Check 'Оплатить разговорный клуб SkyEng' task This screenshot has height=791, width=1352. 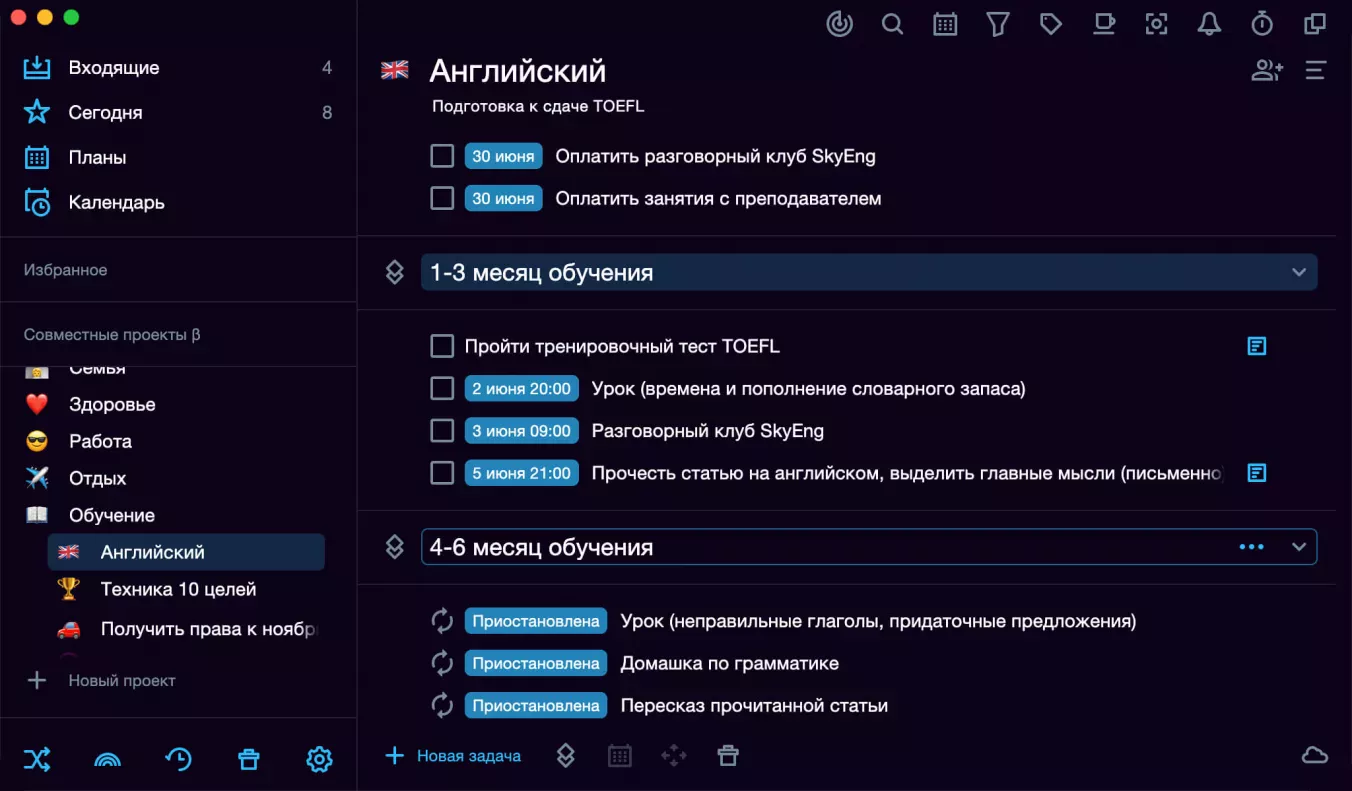pyautogui.click(x=442, y=156)
